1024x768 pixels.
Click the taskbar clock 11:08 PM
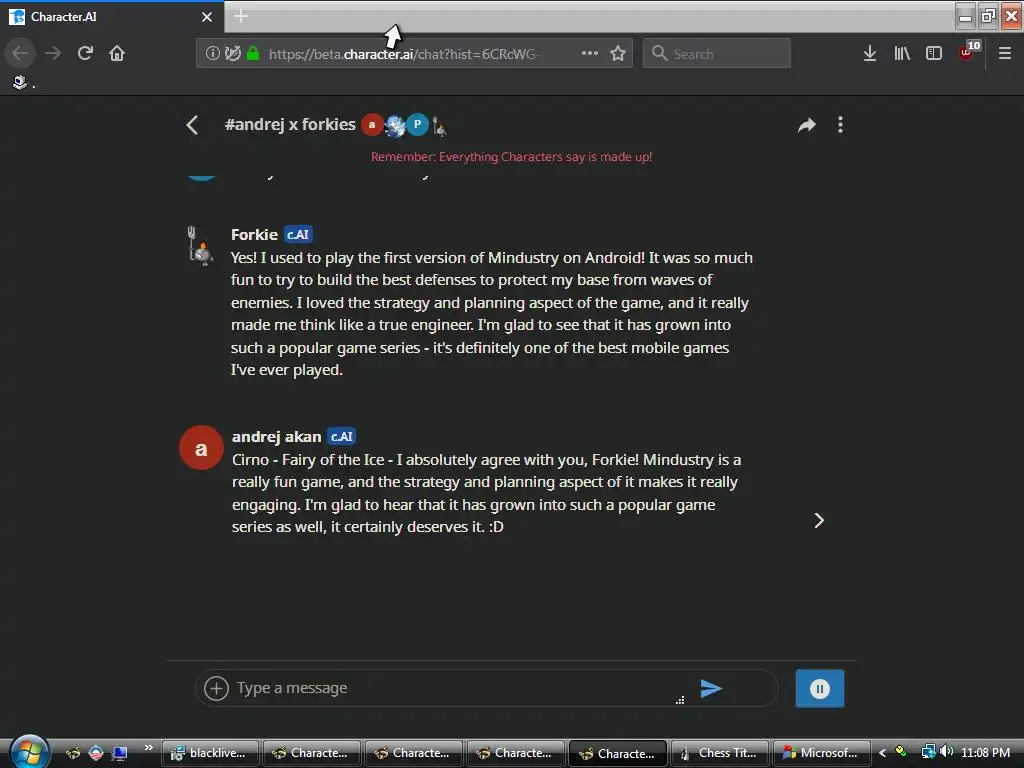click(985, 753)
